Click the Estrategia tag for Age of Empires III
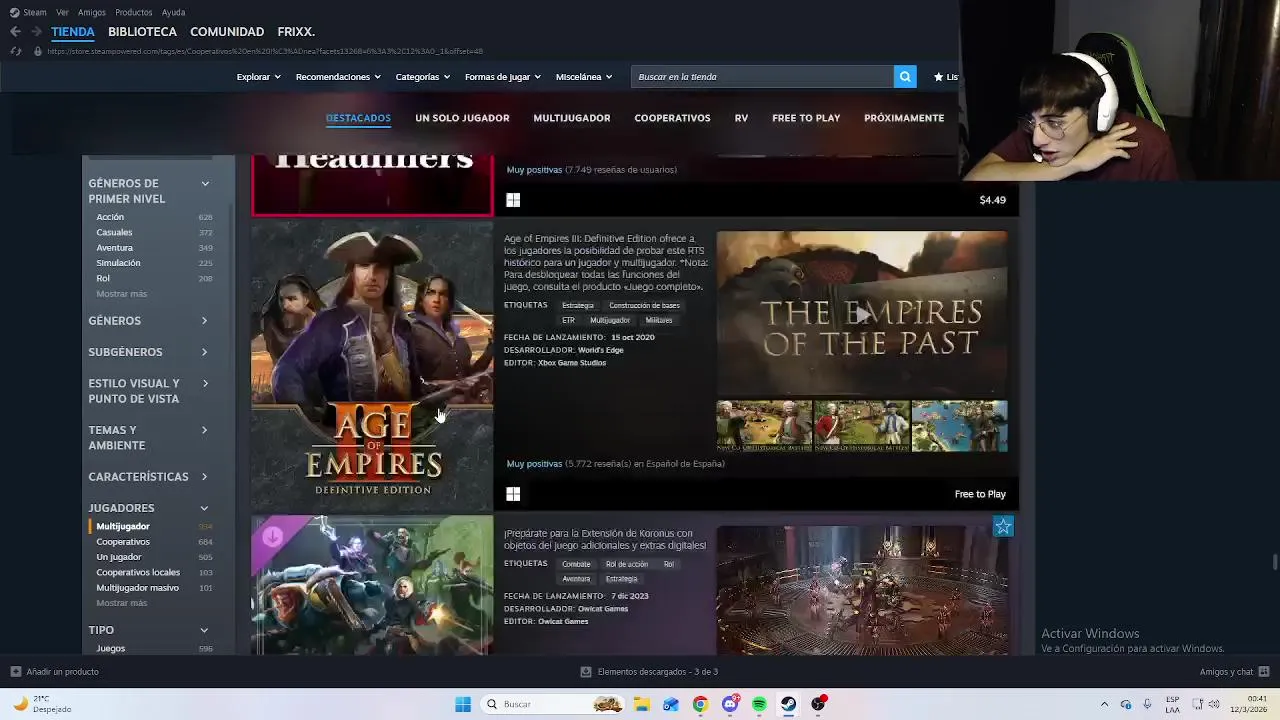The height and width of the screenshot is (720, 1280). click(x=578, y=306)
